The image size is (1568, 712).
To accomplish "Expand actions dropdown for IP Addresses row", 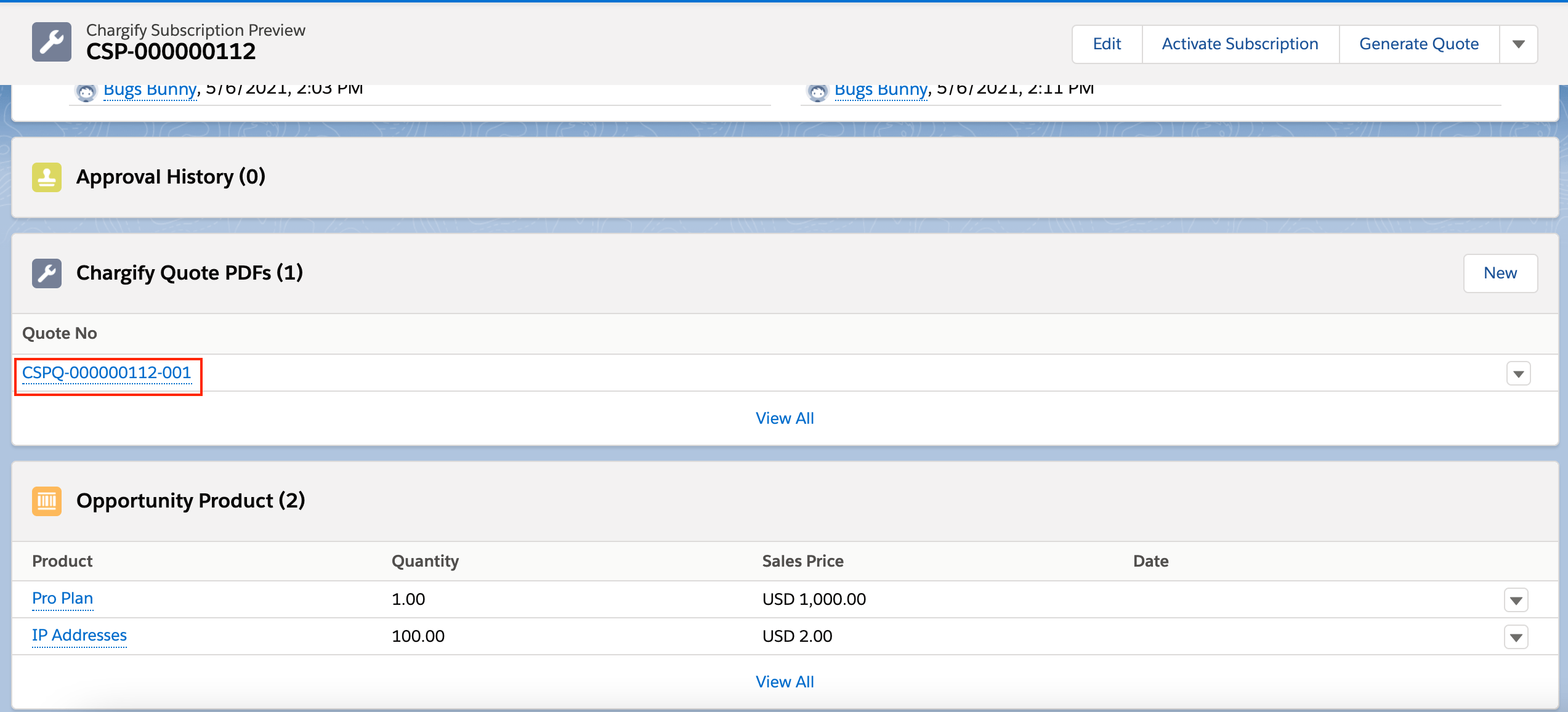I will pos(1516,637).
